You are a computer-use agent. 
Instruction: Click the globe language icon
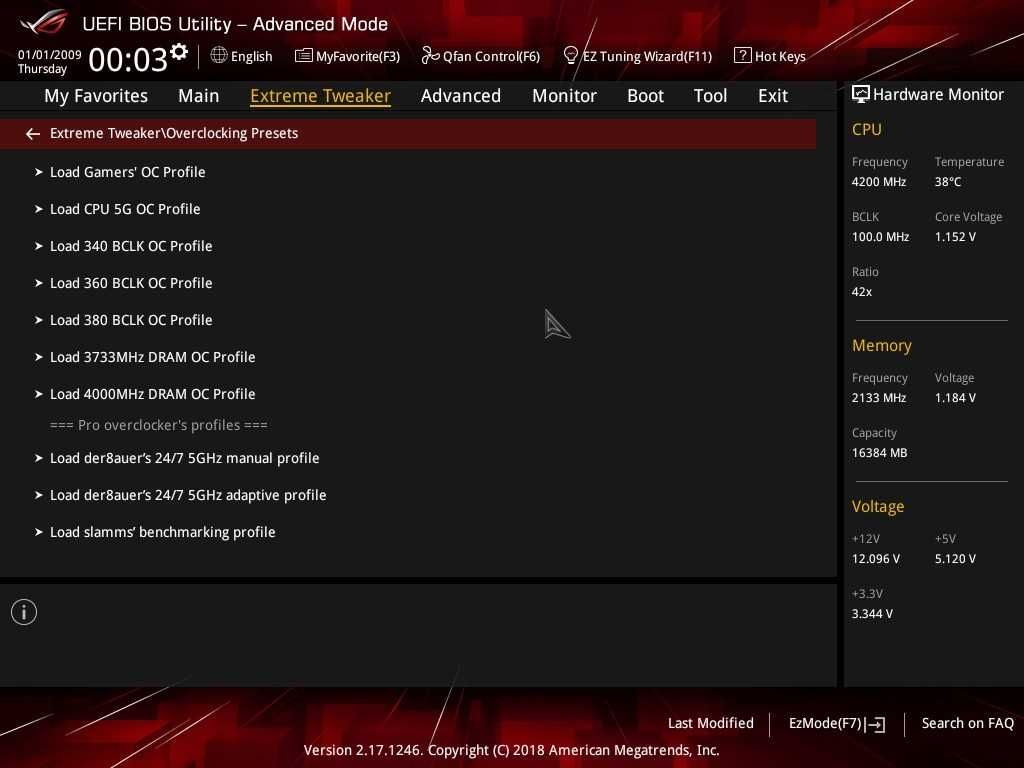click(219, 56)
